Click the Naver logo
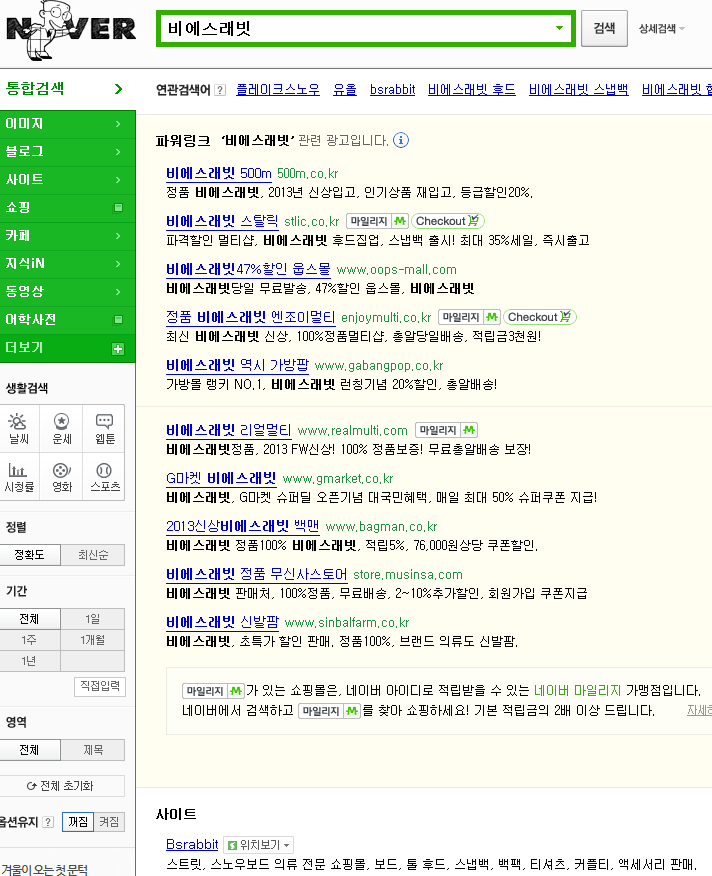 [71, 29]
